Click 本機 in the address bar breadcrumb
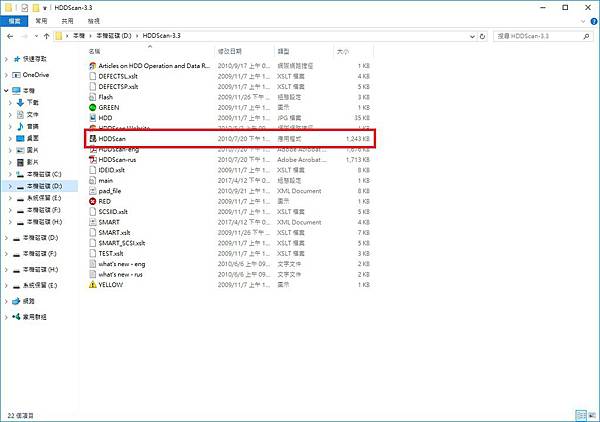 tap(79, 36)
